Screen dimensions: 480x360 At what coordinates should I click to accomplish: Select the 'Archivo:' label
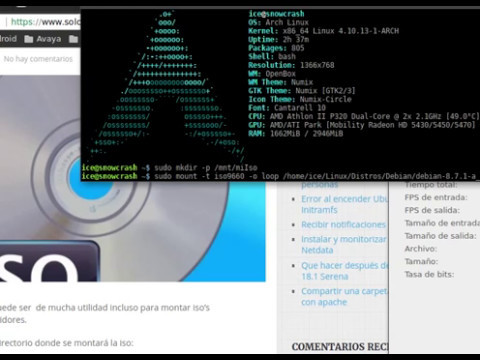click(421, 249)
